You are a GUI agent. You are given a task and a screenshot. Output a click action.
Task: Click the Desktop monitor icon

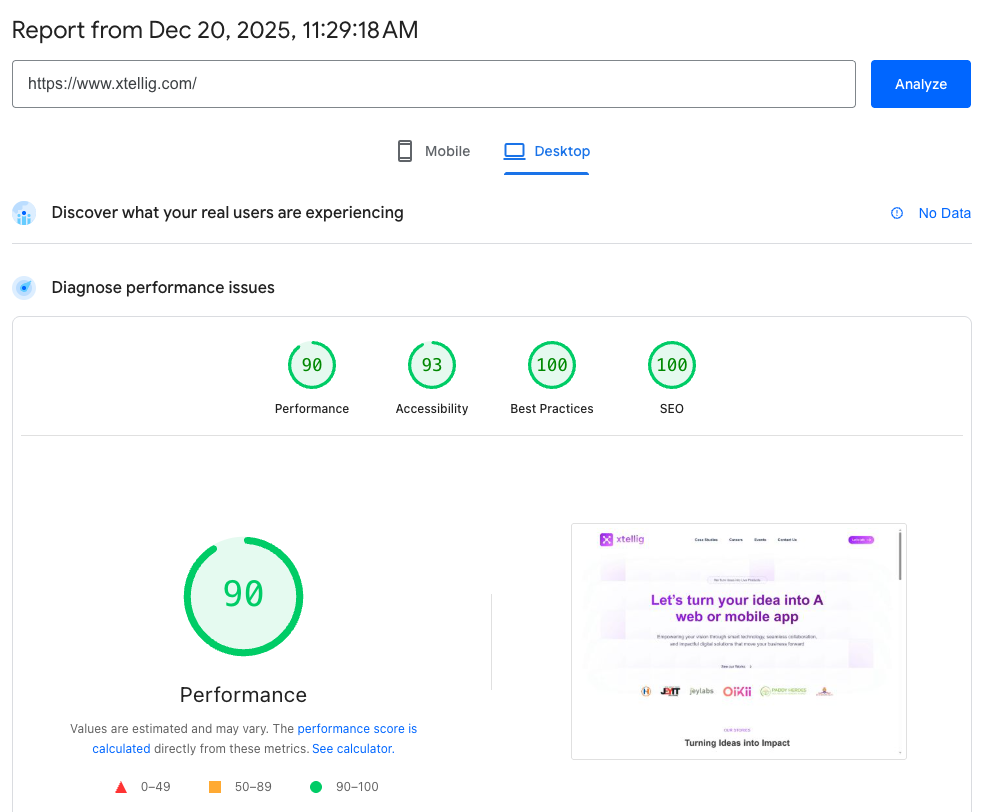click(x=513, y=150)
